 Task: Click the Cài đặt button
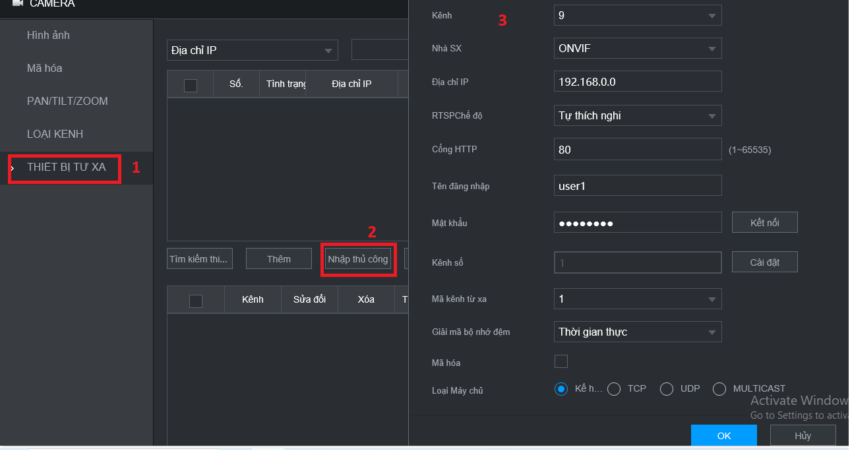coord(764,262)
